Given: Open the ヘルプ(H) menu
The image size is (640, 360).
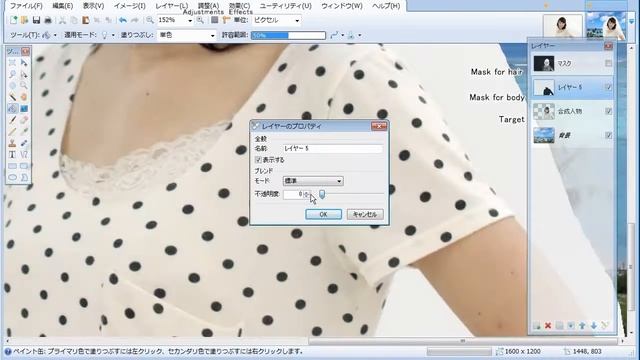Looking at the screenshot, I should (386, 6).
